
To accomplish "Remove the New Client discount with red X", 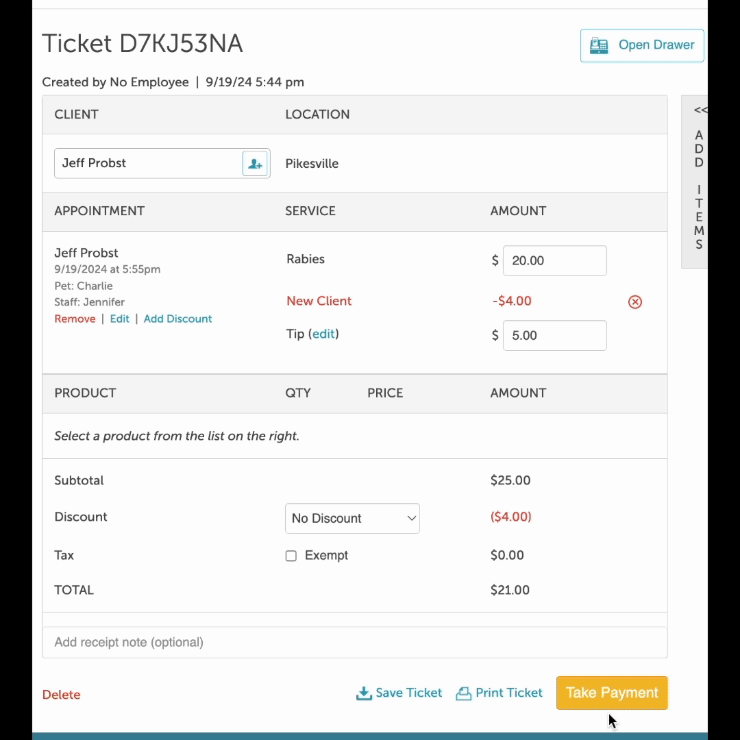I will (635, 302).
